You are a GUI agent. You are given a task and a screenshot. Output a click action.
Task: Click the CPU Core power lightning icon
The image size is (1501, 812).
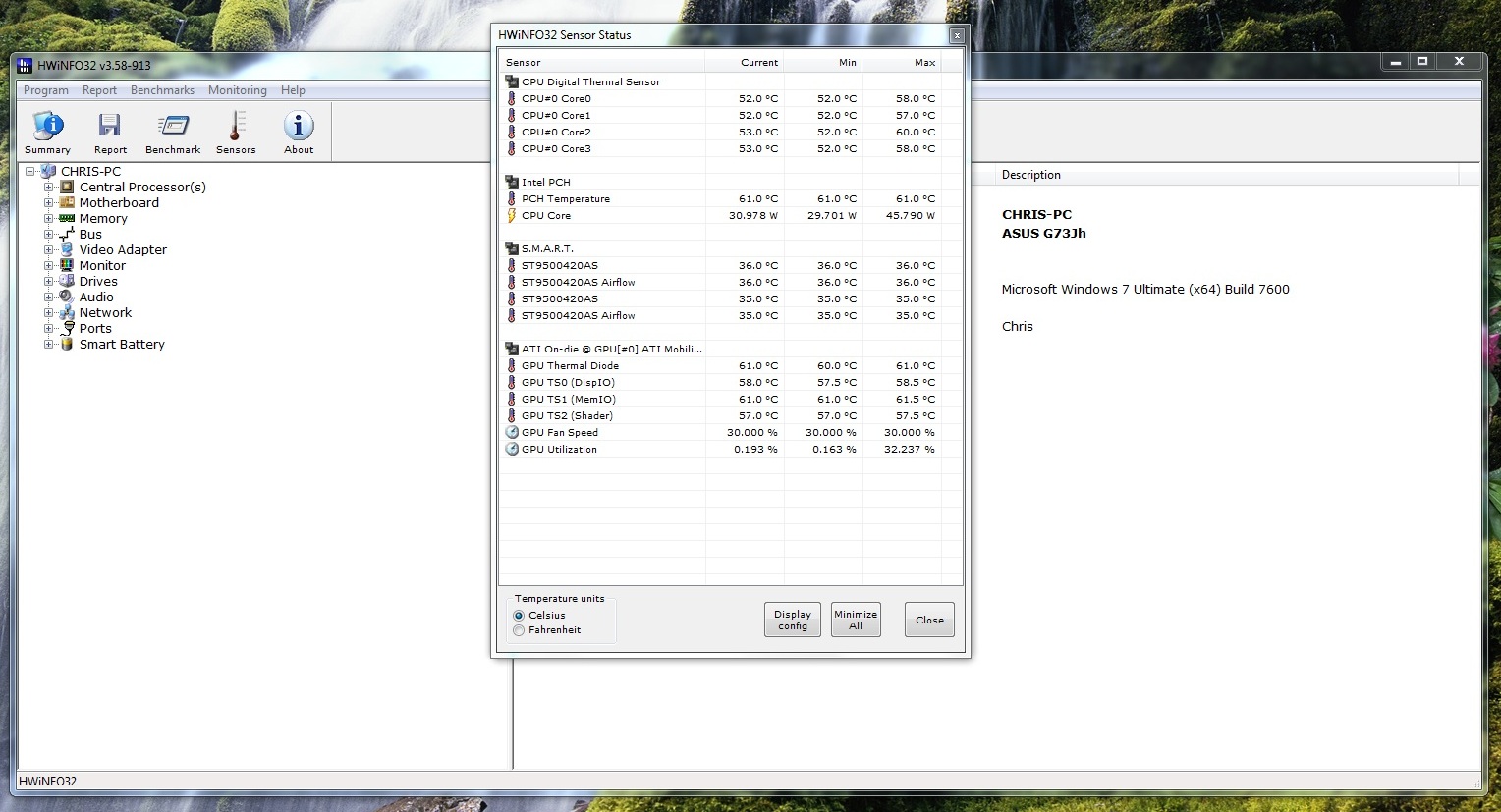[511, 215]
